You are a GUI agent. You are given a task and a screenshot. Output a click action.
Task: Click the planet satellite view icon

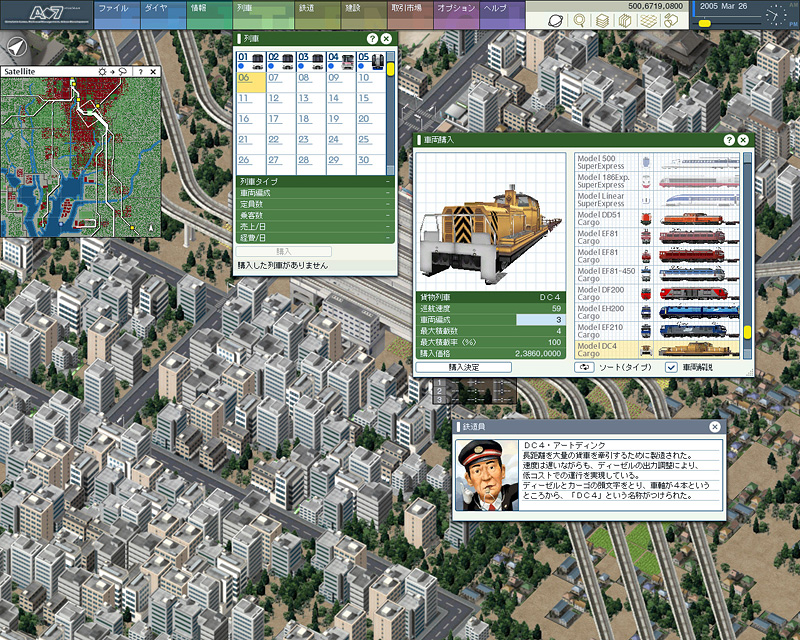tap(555, 20)
